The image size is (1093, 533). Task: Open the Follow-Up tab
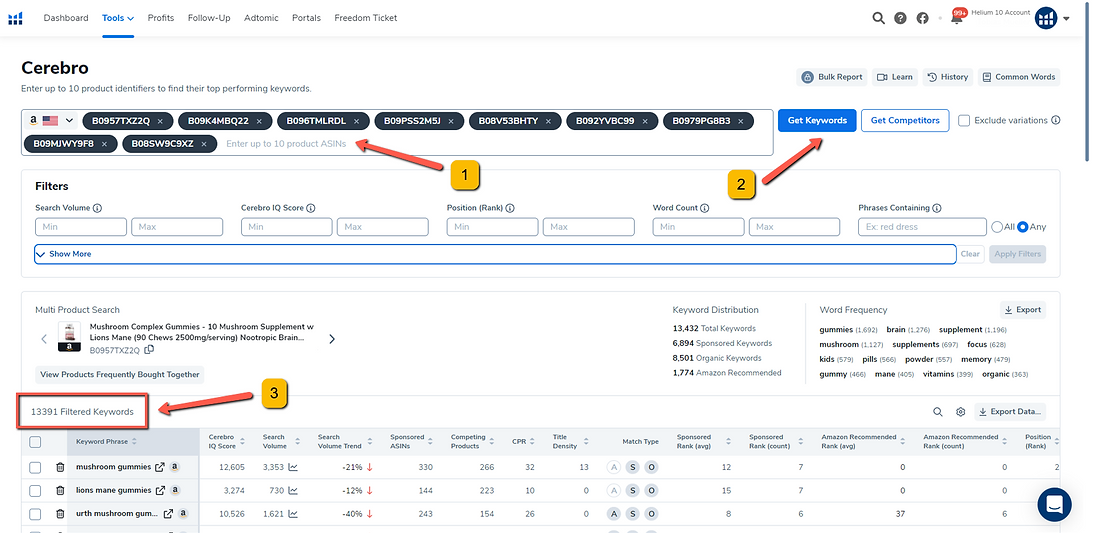(209, 18)
